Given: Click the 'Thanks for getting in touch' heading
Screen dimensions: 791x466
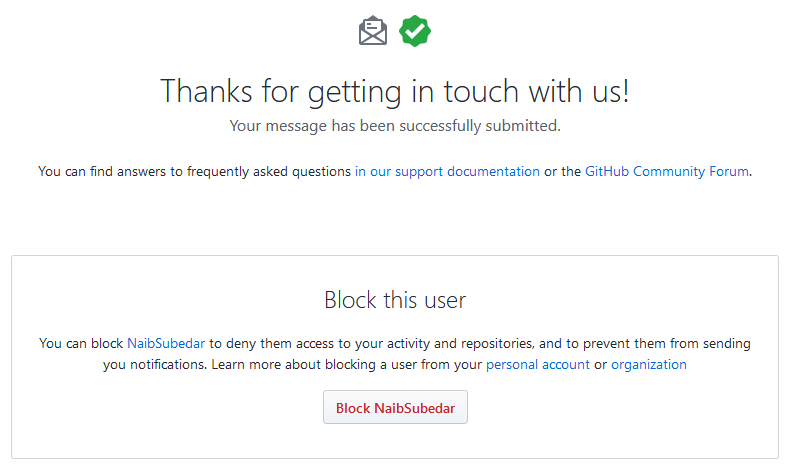Looking at the screenshot, I should pos(395,92).
